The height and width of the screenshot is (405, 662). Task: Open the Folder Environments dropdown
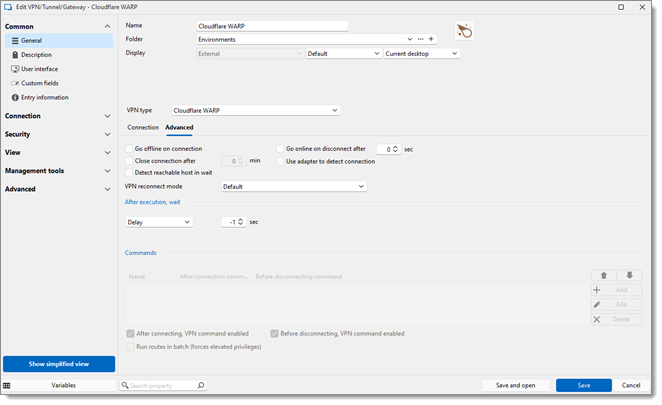click(410, 39)
